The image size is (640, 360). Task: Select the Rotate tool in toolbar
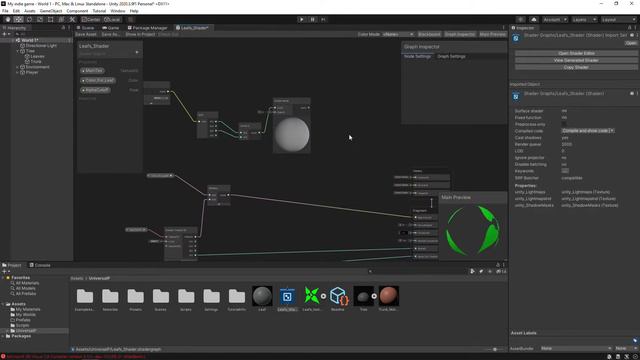(x=29, y=20)
